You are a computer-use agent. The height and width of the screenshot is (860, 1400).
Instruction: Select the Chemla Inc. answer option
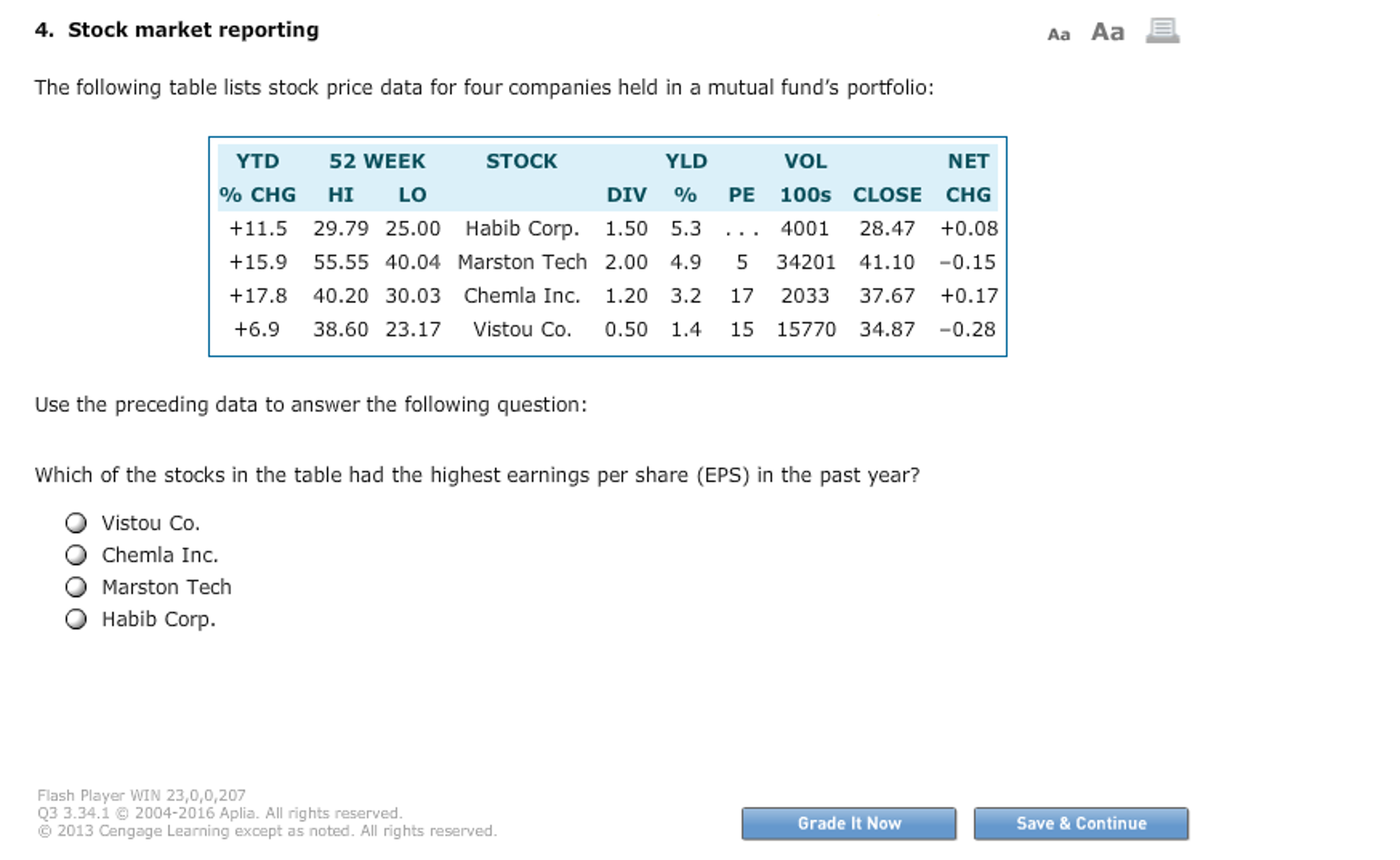pos(77,555)
